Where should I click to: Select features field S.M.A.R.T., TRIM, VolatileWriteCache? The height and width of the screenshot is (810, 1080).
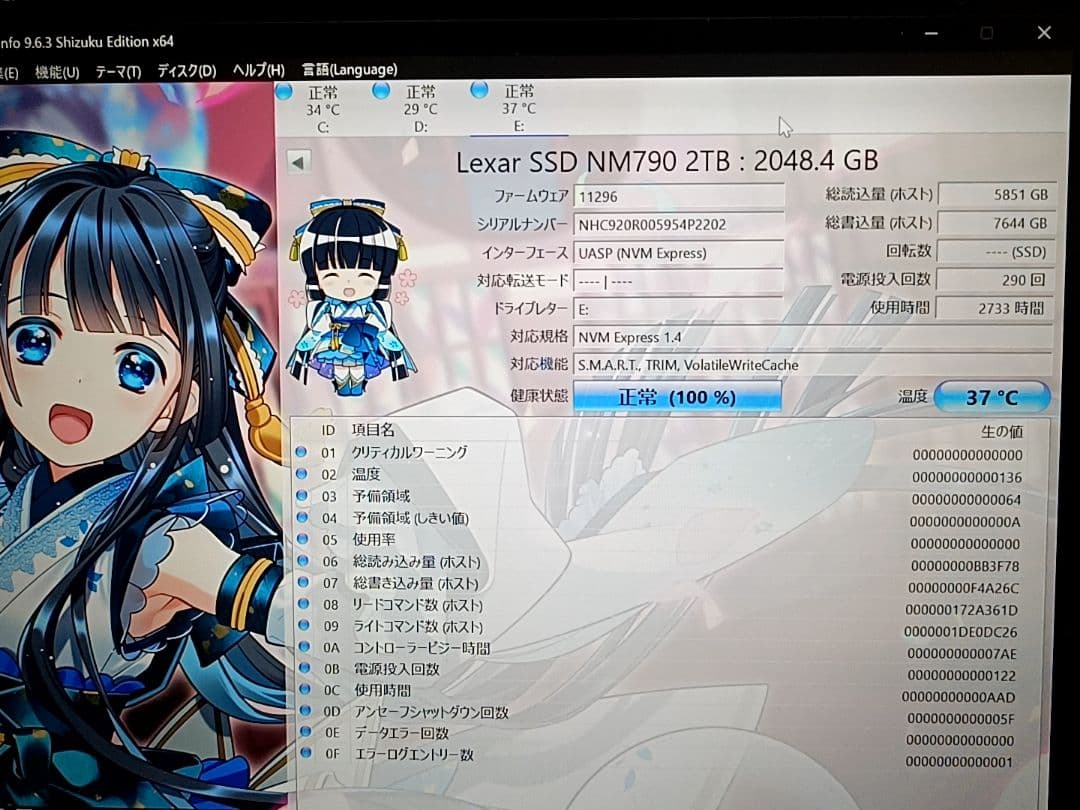[813, 365]
